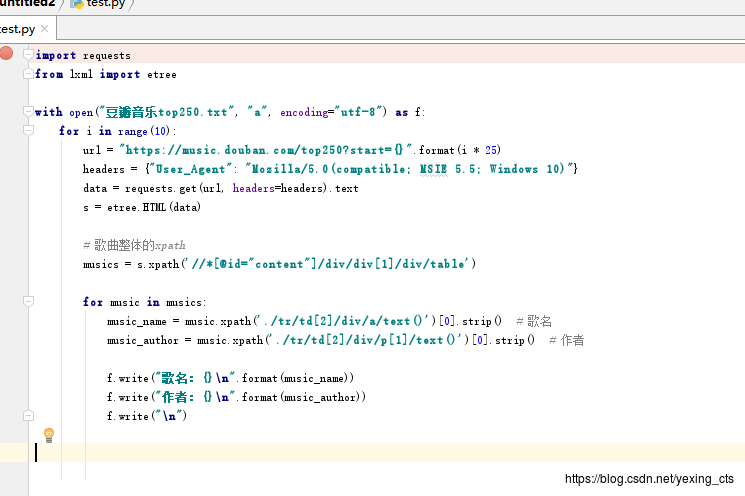The height and width of the screenshot is (496, 745).
Task: Click the 'music_name' variable assignment
Action: click(137, 322)
